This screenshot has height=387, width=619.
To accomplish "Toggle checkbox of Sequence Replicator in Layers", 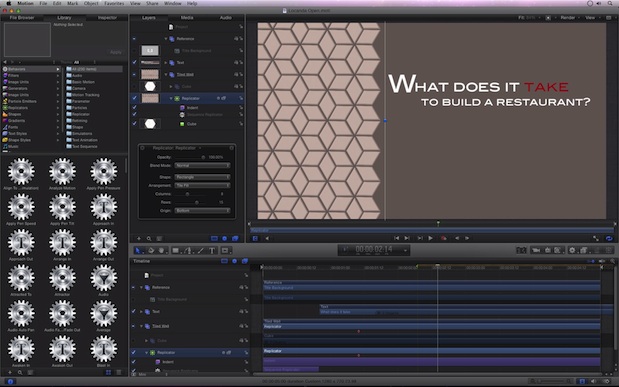I will click(134, 115).
